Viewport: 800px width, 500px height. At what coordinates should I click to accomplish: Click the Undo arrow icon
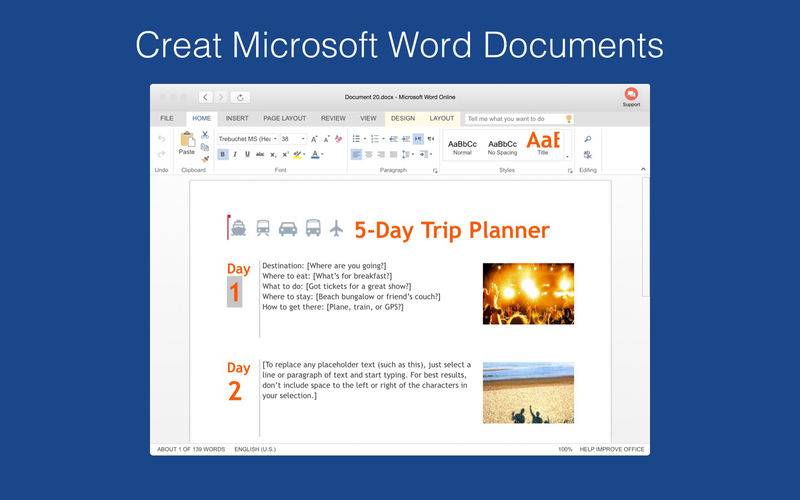tap(161, 139)
